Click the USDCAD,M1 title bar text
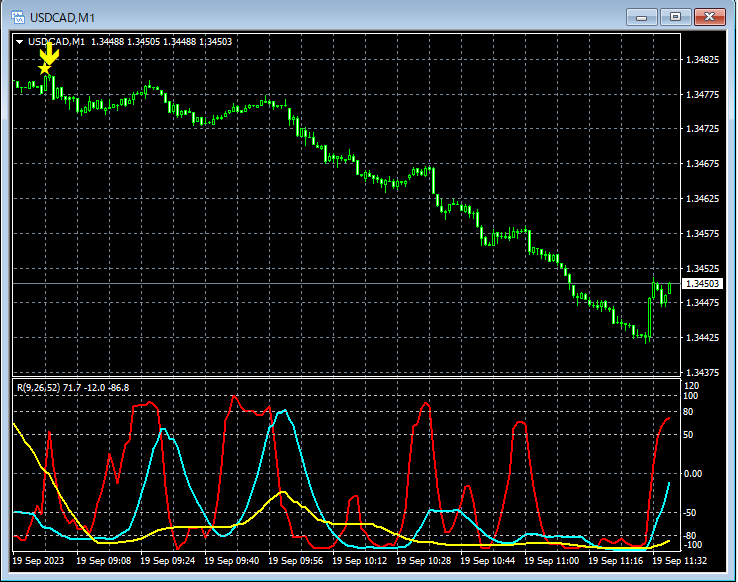 (x=62, y=17)
